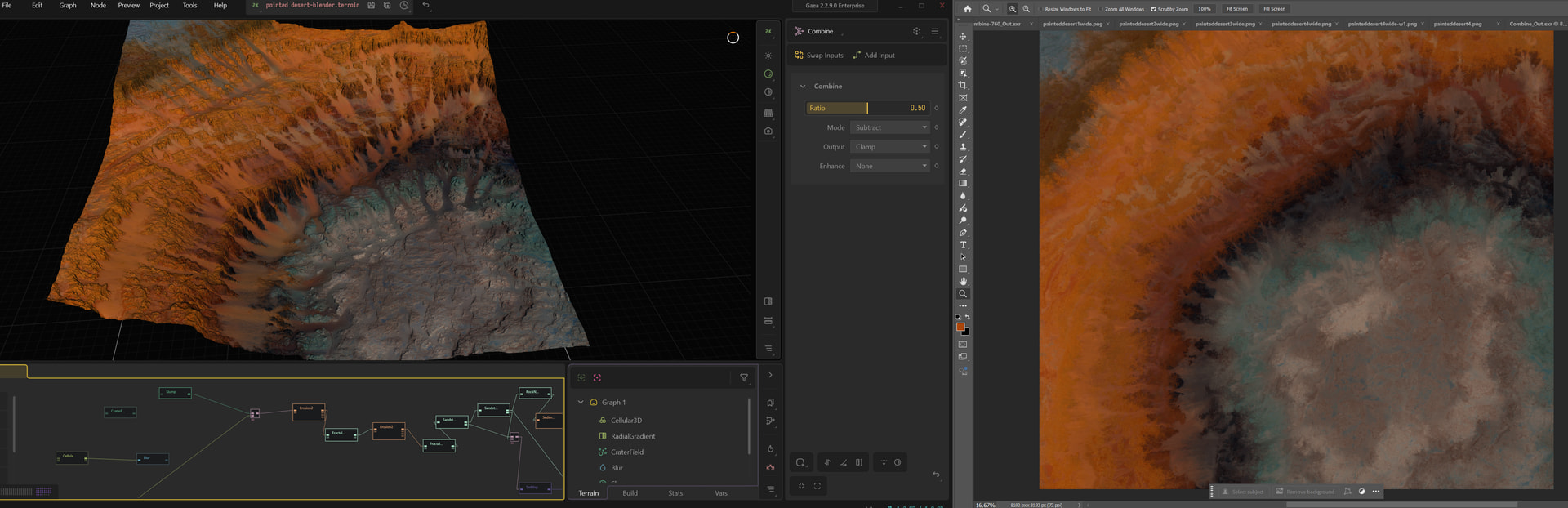The height and width of the screenshot is (508, 1568).
Task: Collapse the Graph 1 tree
Action: (581, 403)
